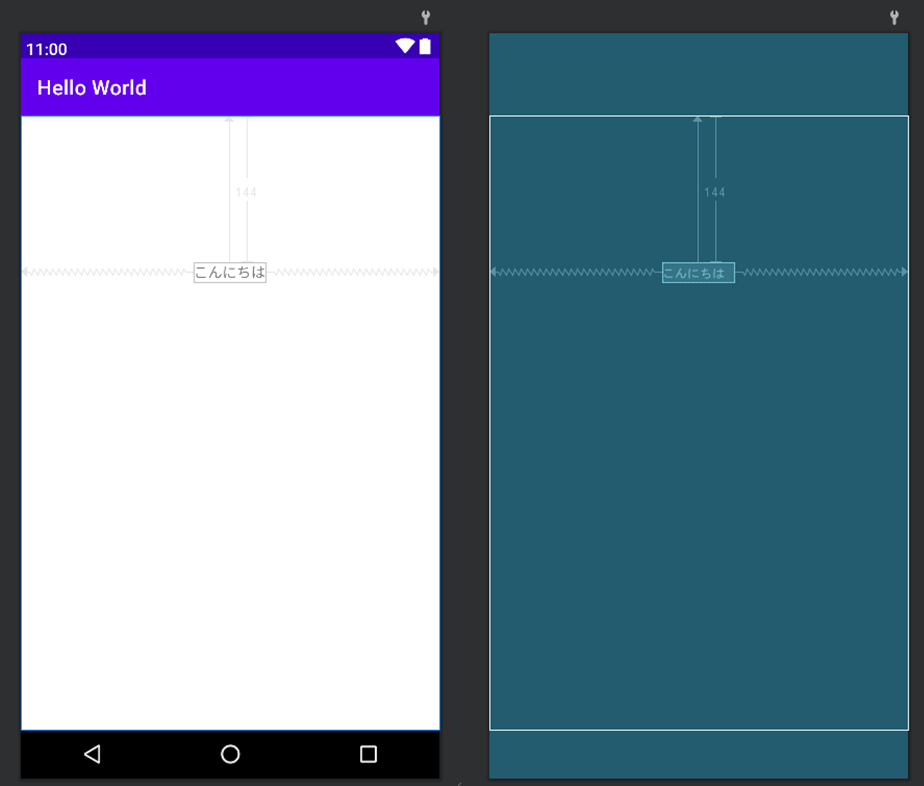924x786 pixels.
Task: Click the left horizontal constraint spring in blueprint
Action: click(x=576, y=272)
